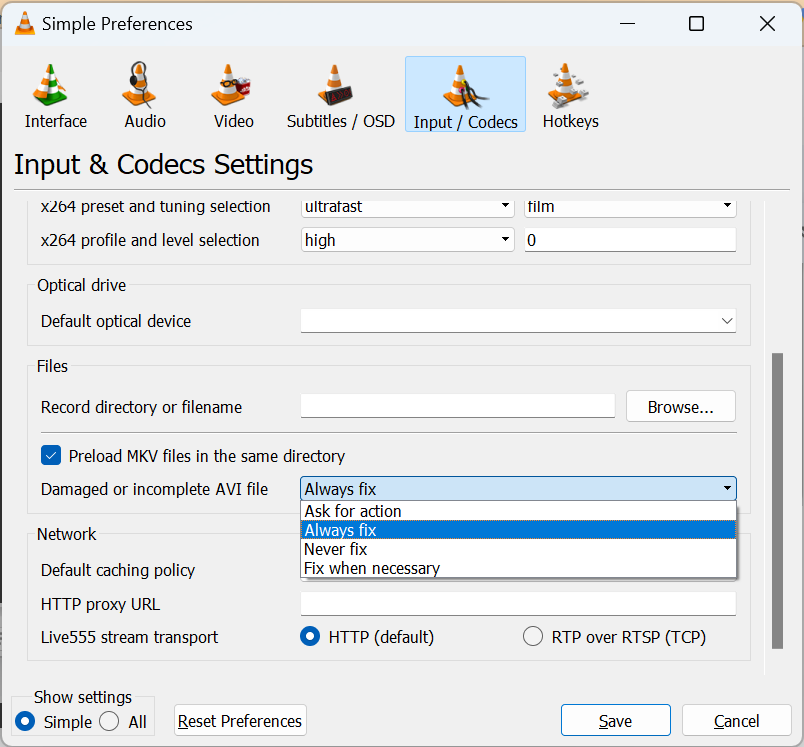Click the vertical scrollbar thumb
Image resolution: width=804 pixels, height=747 pixels.
(777, 500)
